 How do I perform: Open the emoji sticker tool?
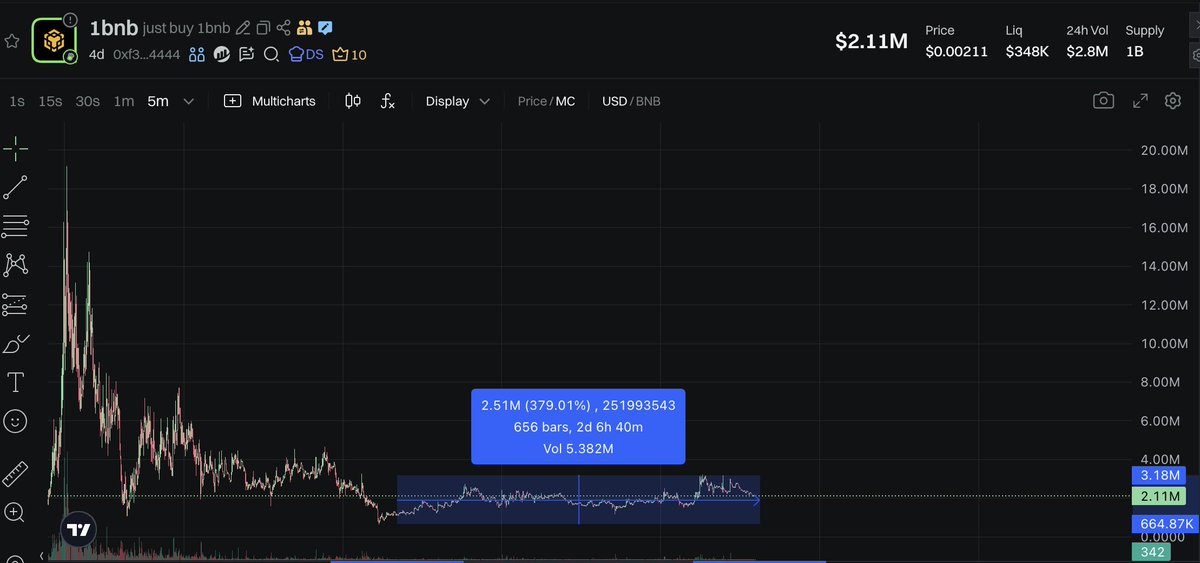(x=15, y=421)
